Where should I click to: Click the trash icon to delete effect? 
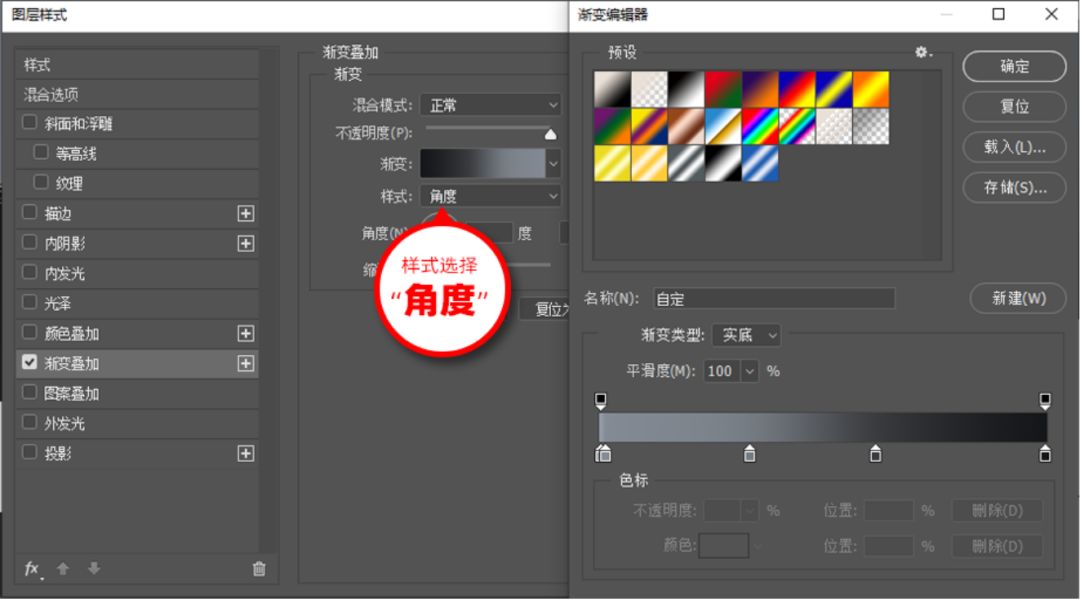(259, 569)
